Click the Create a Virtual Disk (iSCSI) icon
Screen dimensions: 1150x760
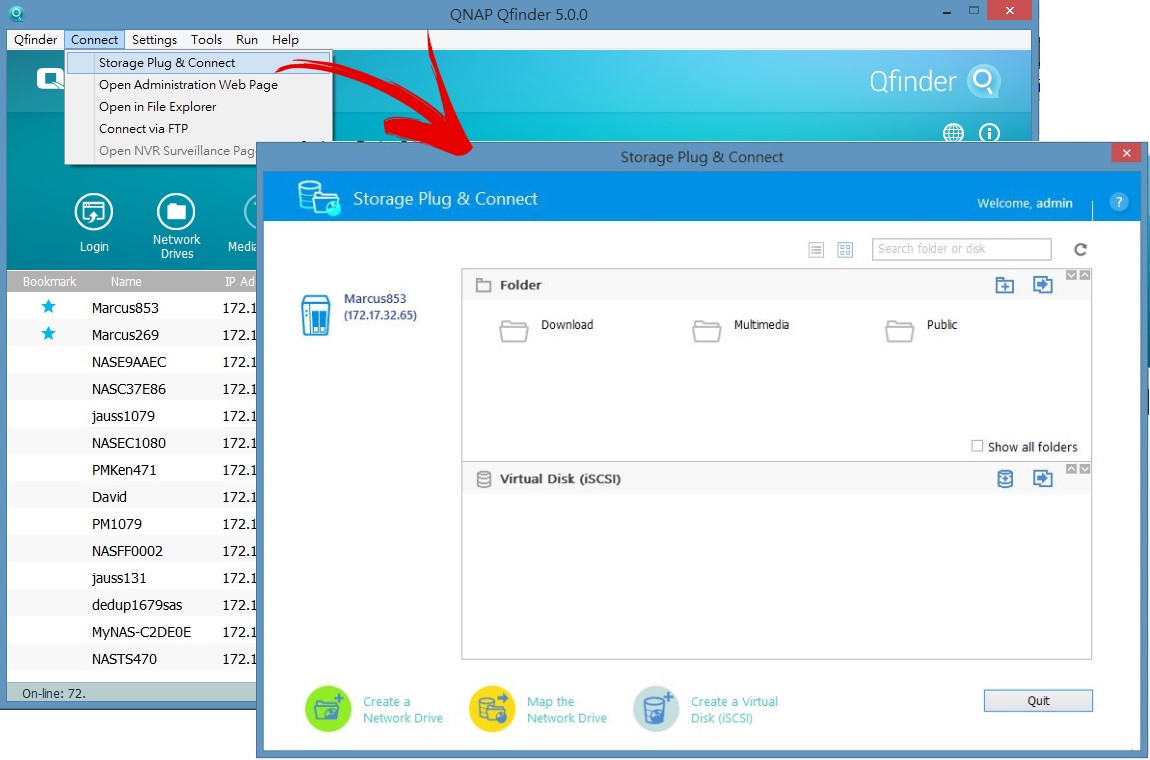tap(655, 709)
